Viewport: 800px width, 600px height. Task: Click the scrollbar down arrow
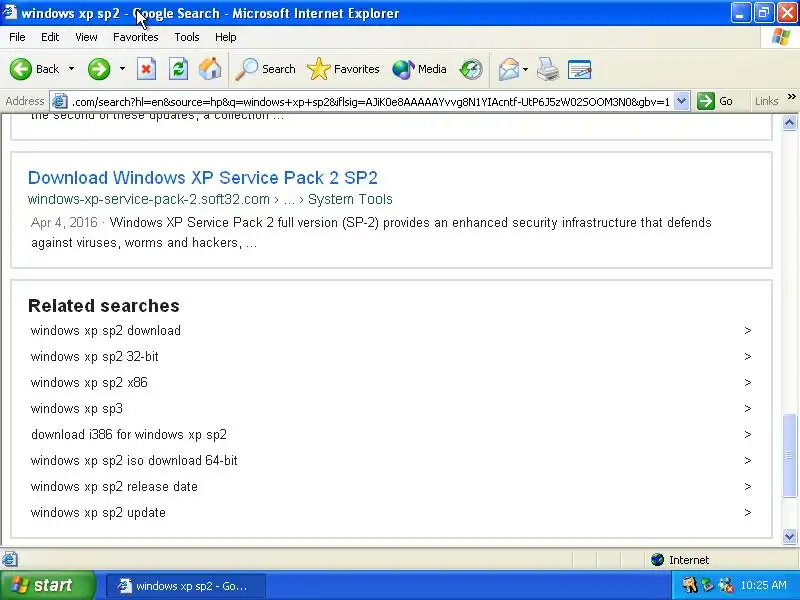tap(789, 536)
